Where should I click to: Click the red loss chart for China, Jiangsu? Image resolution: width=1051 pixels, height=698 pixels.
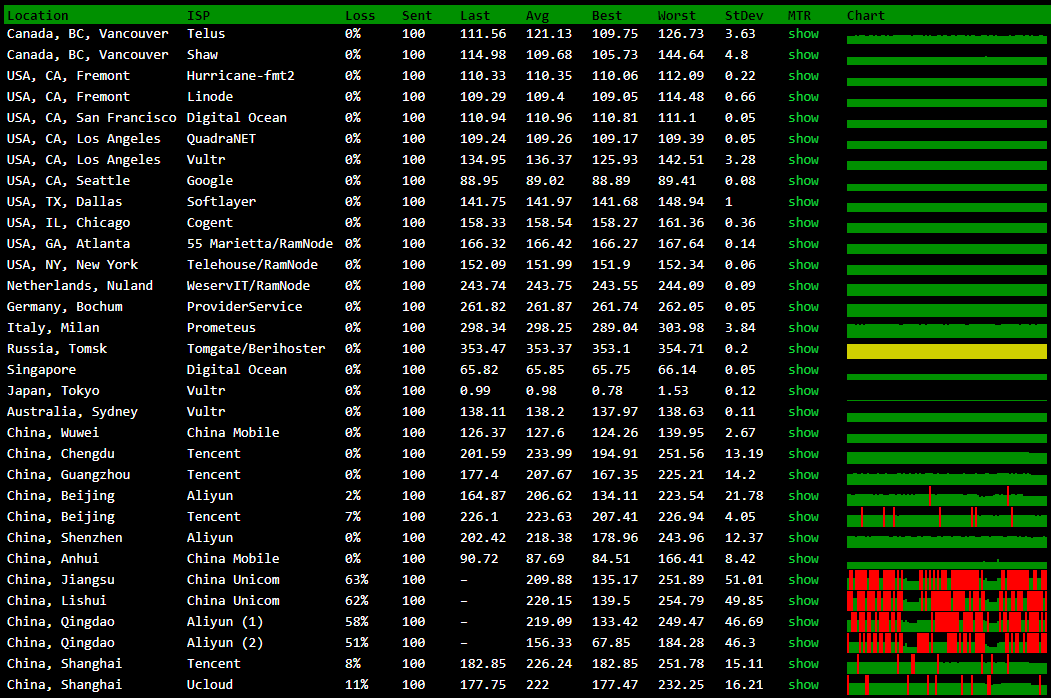coord(946,580)
